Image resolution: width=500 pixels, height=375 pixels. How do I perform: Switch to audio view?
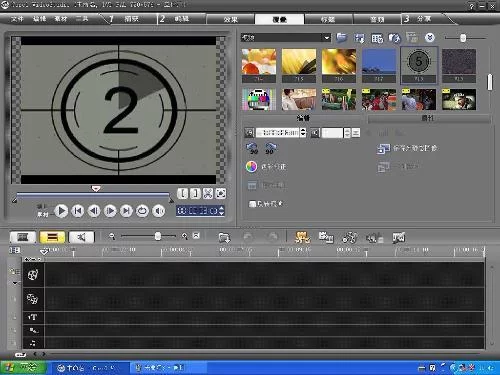[81, 237]
